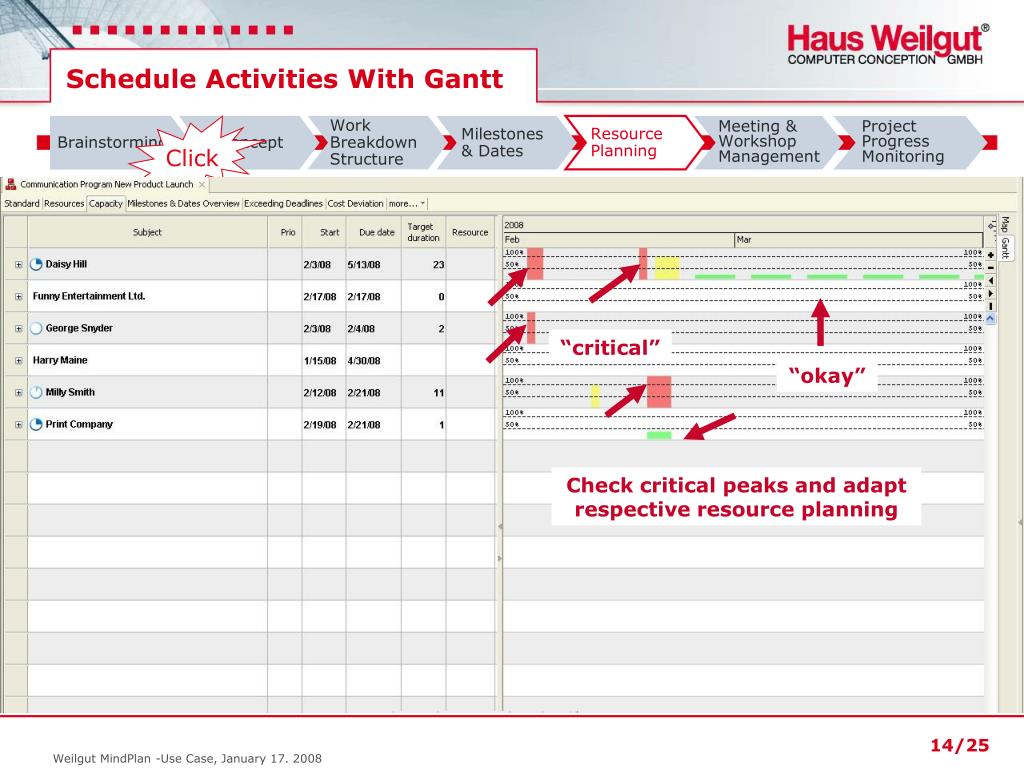Click the blue collapse chevron in Gantt sidebar
Image resolution: width=1024 pixels, height=768 pixels.
coord(991,318)
